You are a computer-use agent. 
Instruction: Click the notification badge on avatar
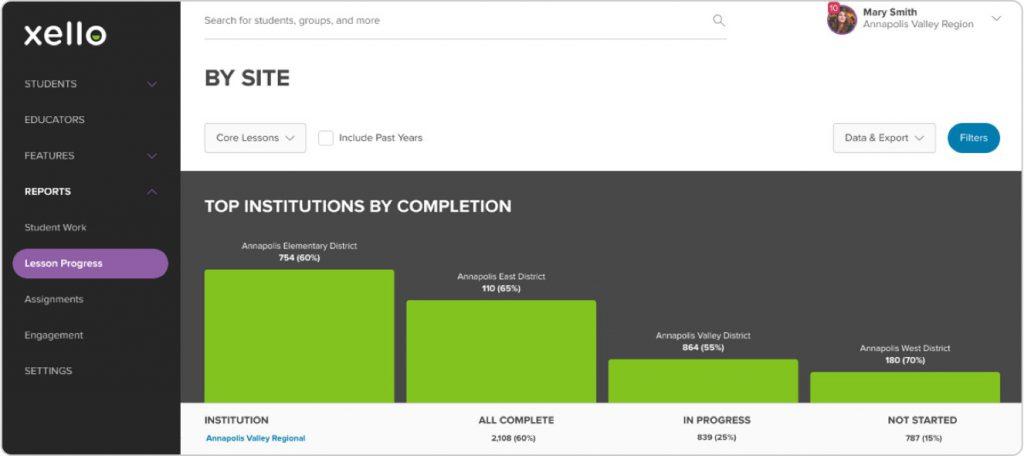(833, 8)
